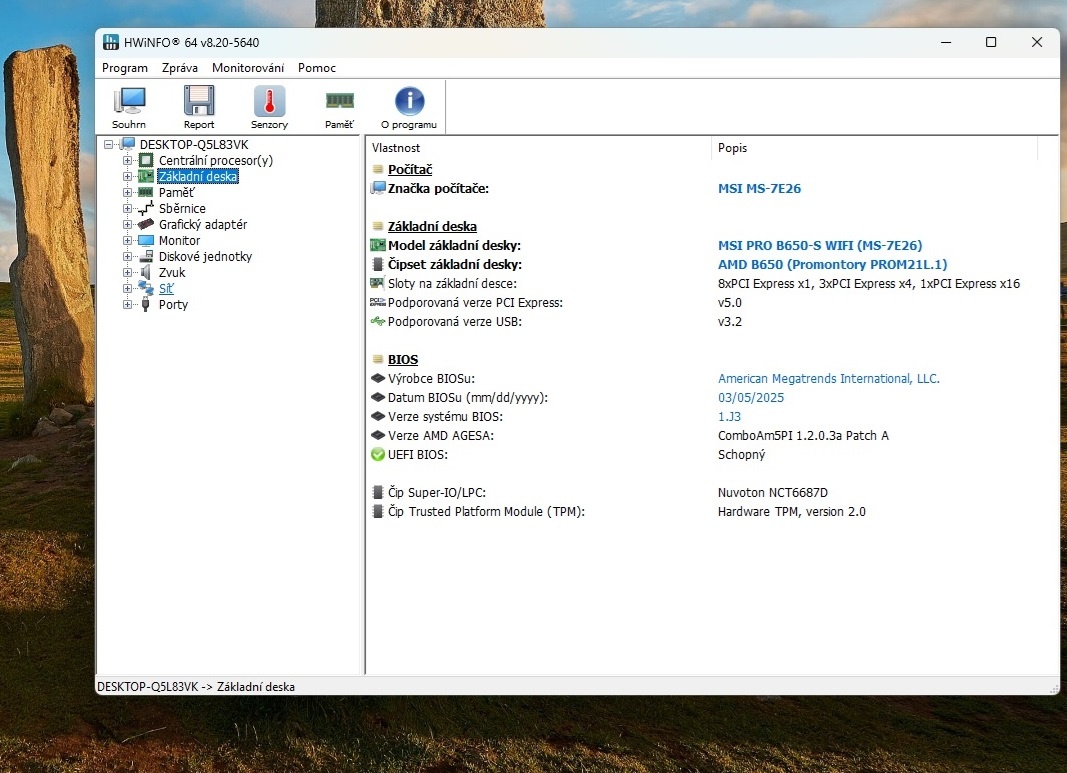The width and height of the screenshot is (1067, 773).
Task: Click the ComboAm5PI AGESA value
Action: (803, 435)
